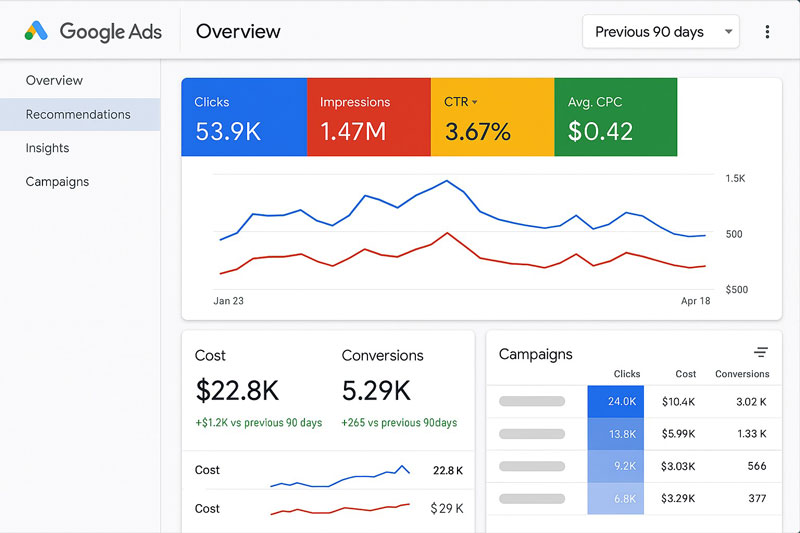Click the 24.0K clicks cell

(x=617, y=401)
